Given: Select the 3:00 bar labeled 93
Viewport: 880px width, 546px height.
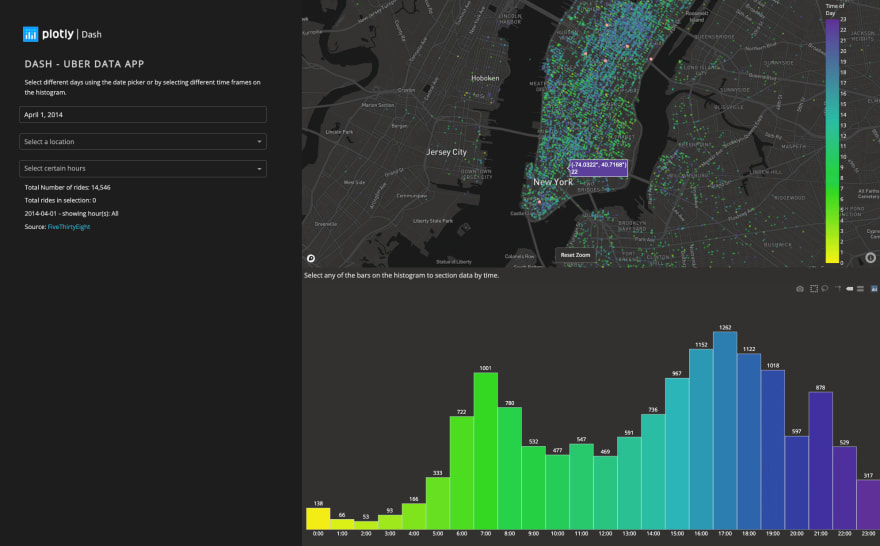Looking at the screenshot, I should pos(389,522).
